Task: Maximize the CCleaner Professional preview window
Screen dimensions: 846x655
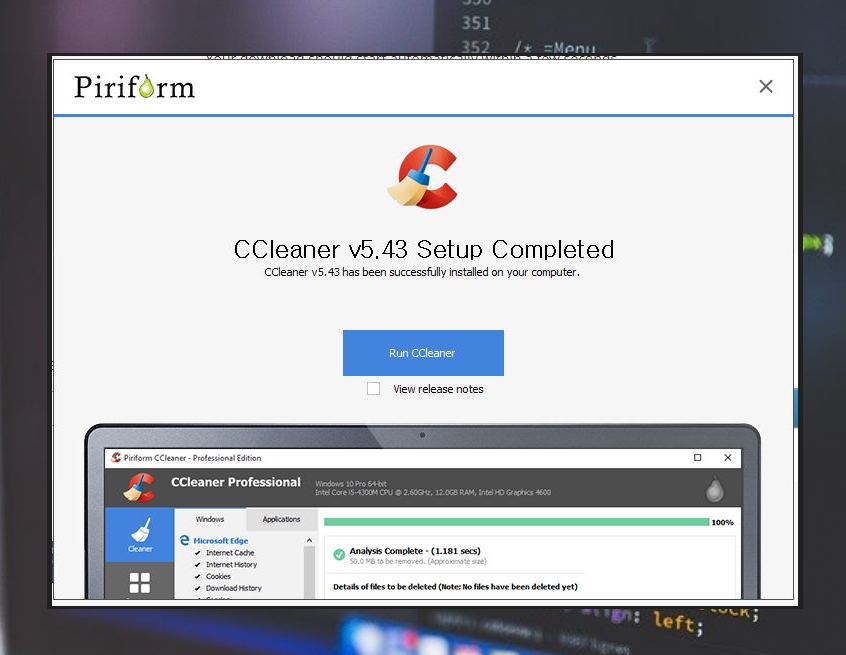Action: coord(697,458)
